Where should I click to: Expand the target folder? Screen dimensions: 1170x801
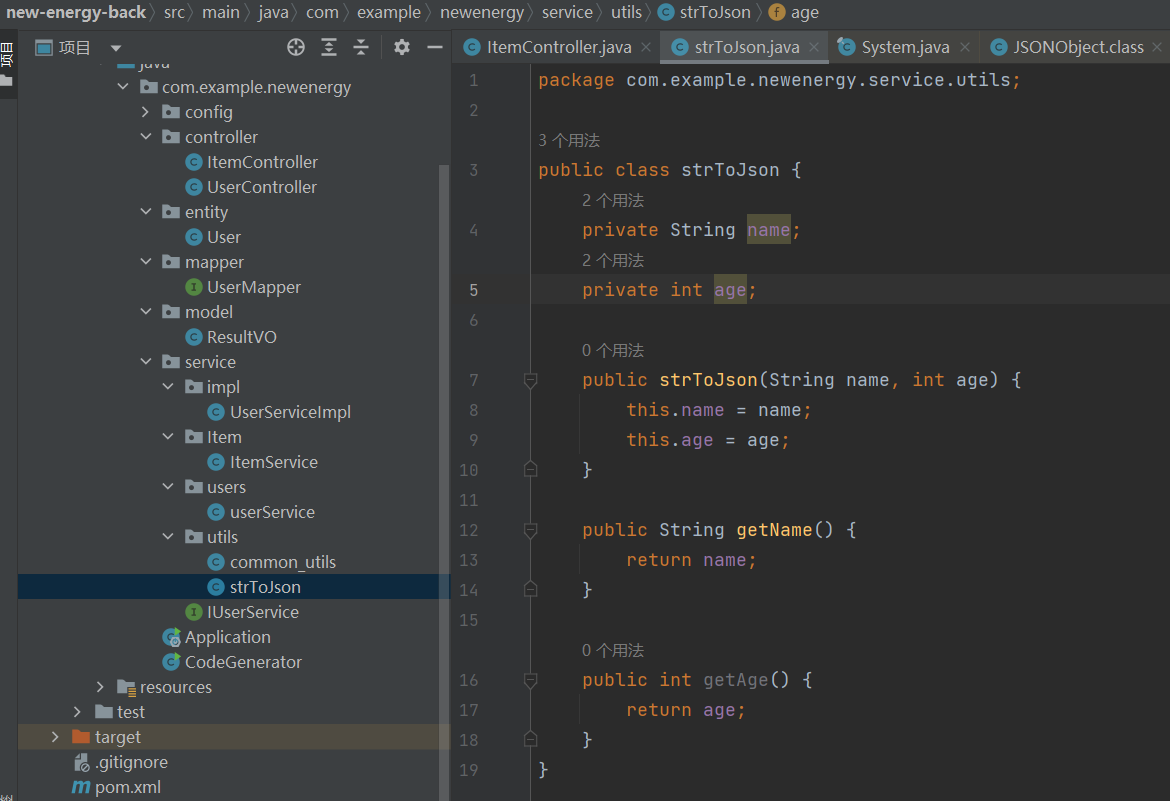(55, 737)
